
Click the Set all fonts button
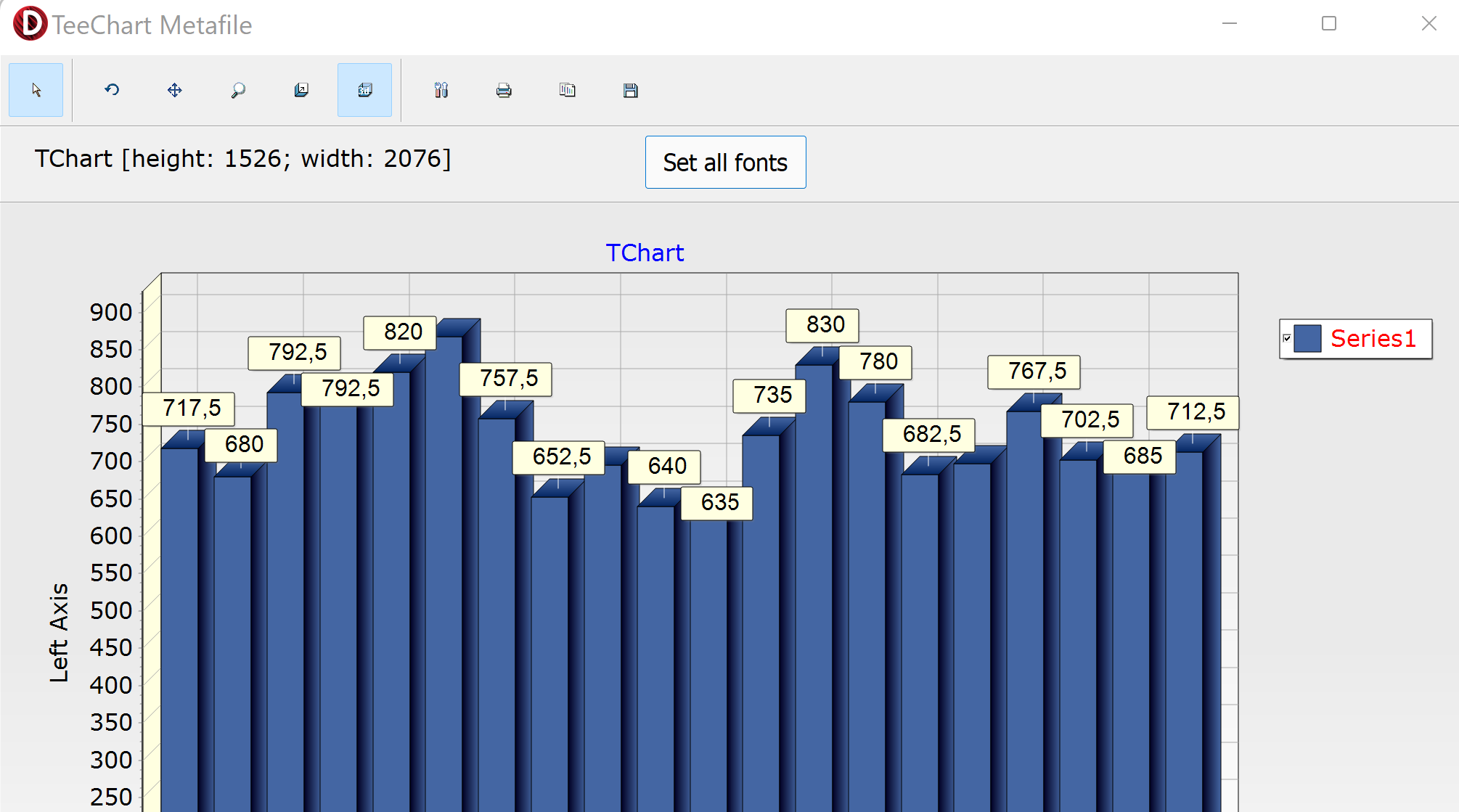[x=726, y=163]
